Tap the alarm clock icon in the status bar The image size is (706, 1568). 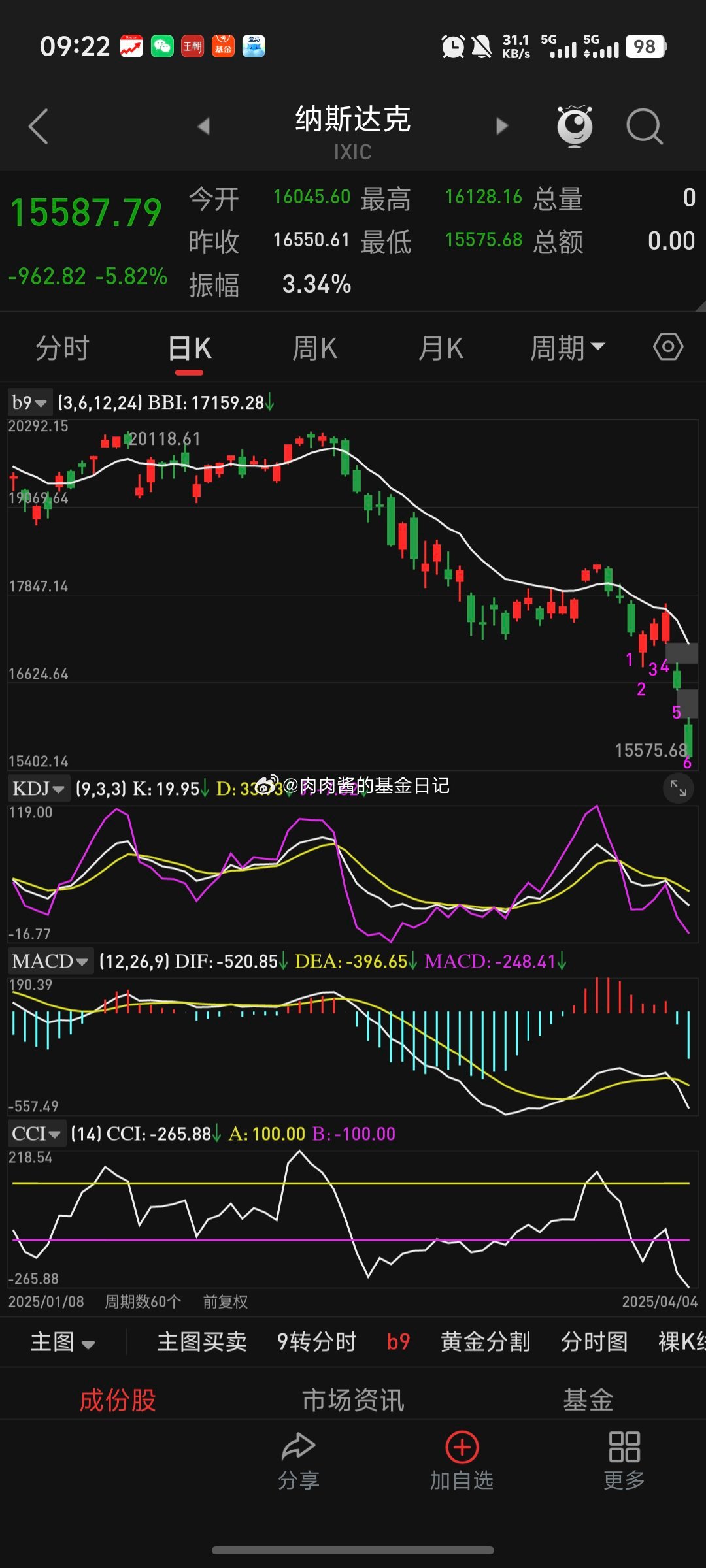coord(452,46)
